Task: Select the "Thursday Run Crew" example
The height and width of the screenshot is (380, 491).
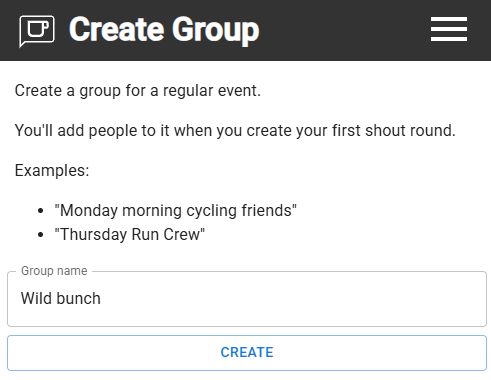Action: click(130, 234)
